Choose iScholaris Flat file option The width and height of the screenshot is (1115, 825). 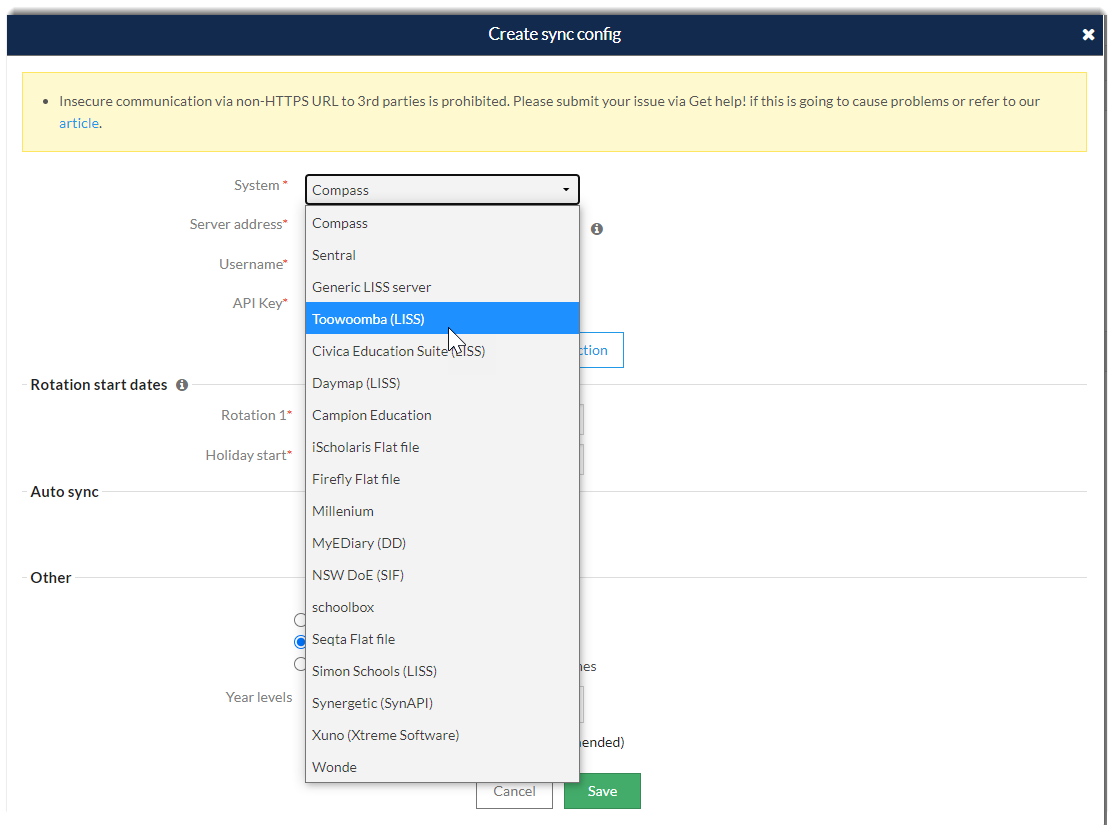click(x=442, y=447)
